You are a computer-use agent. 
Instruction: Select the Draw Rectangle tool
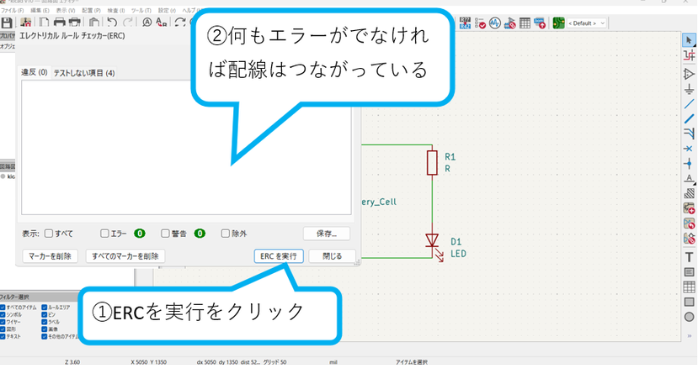tap(689, 302)
